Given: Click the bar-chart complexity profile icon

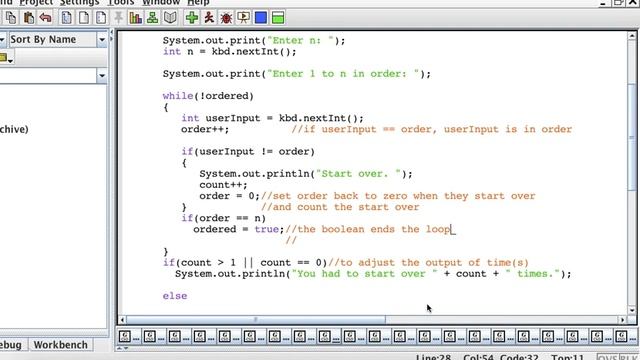Looking at the screenshot, I should pos(135,18).
